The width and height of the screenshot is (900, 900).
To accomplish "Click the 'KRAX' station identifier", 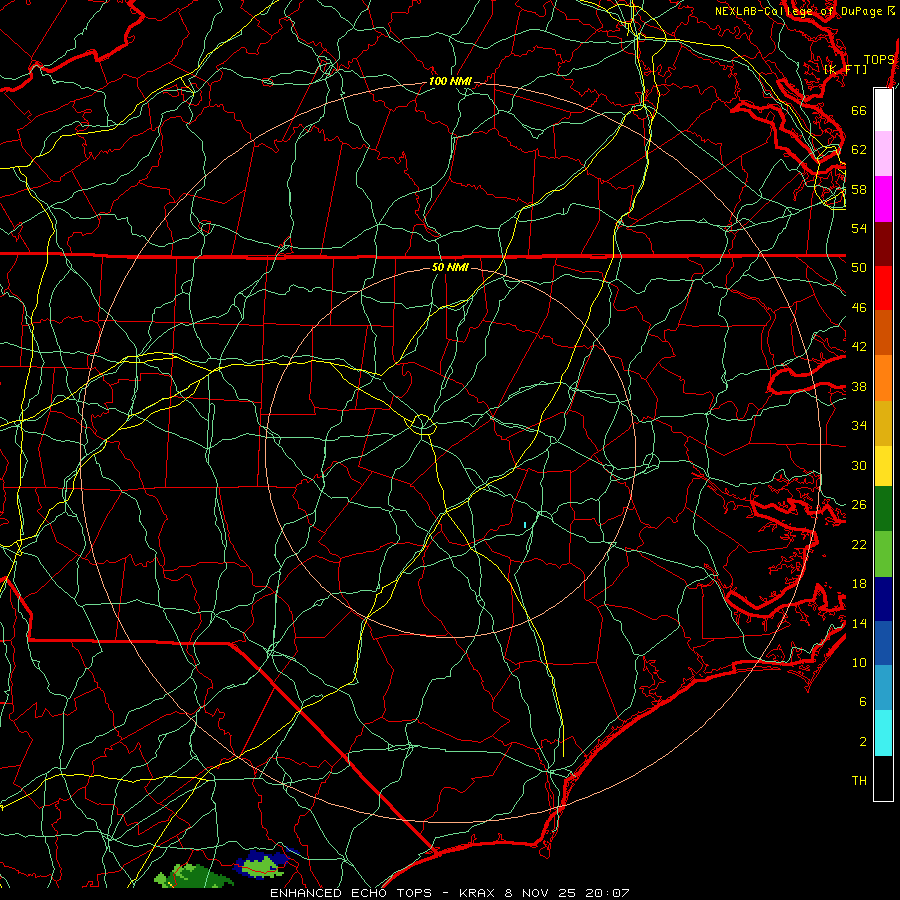I will [477, 893].
